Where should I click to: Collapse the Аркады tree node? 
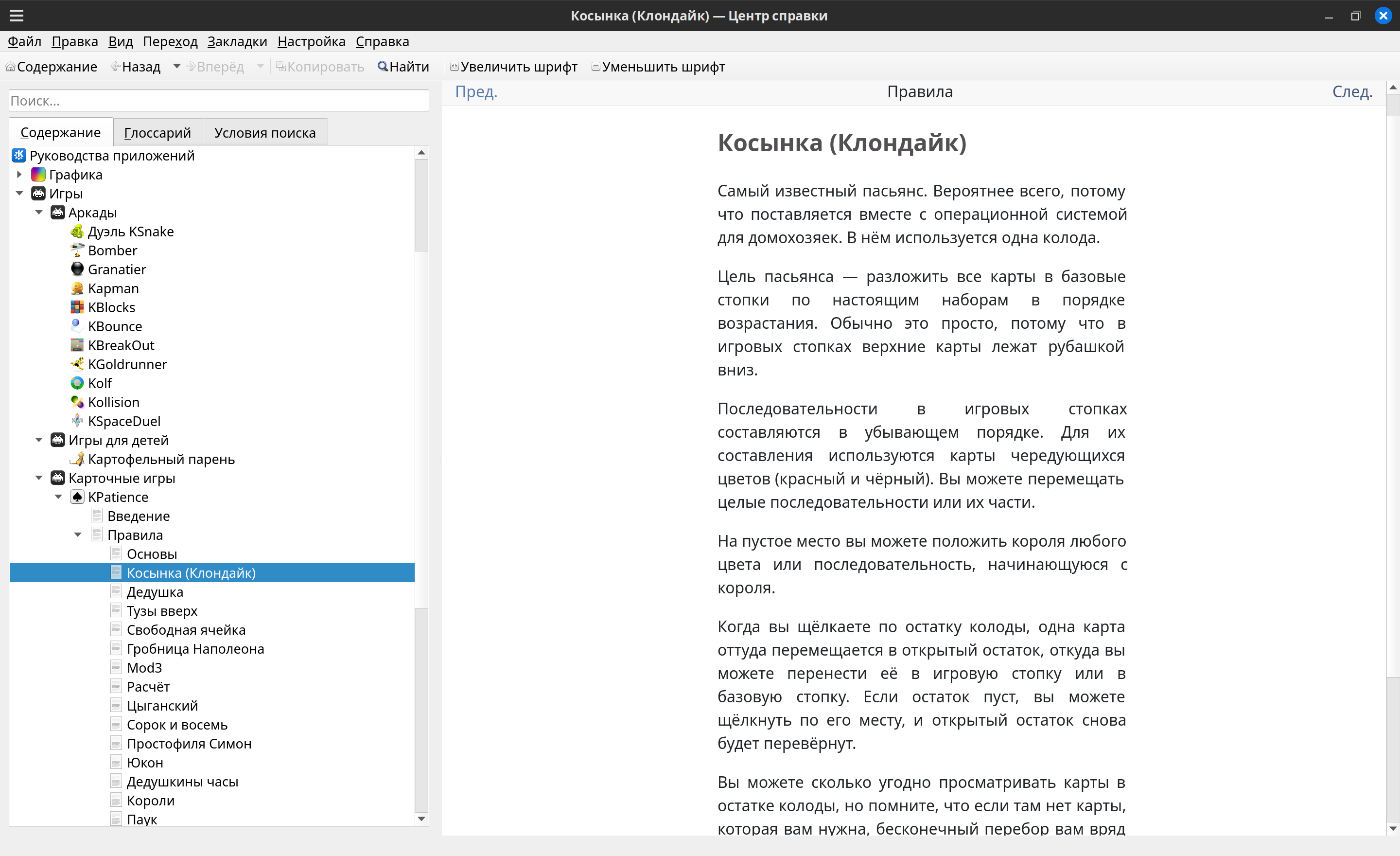pos(38,213)
